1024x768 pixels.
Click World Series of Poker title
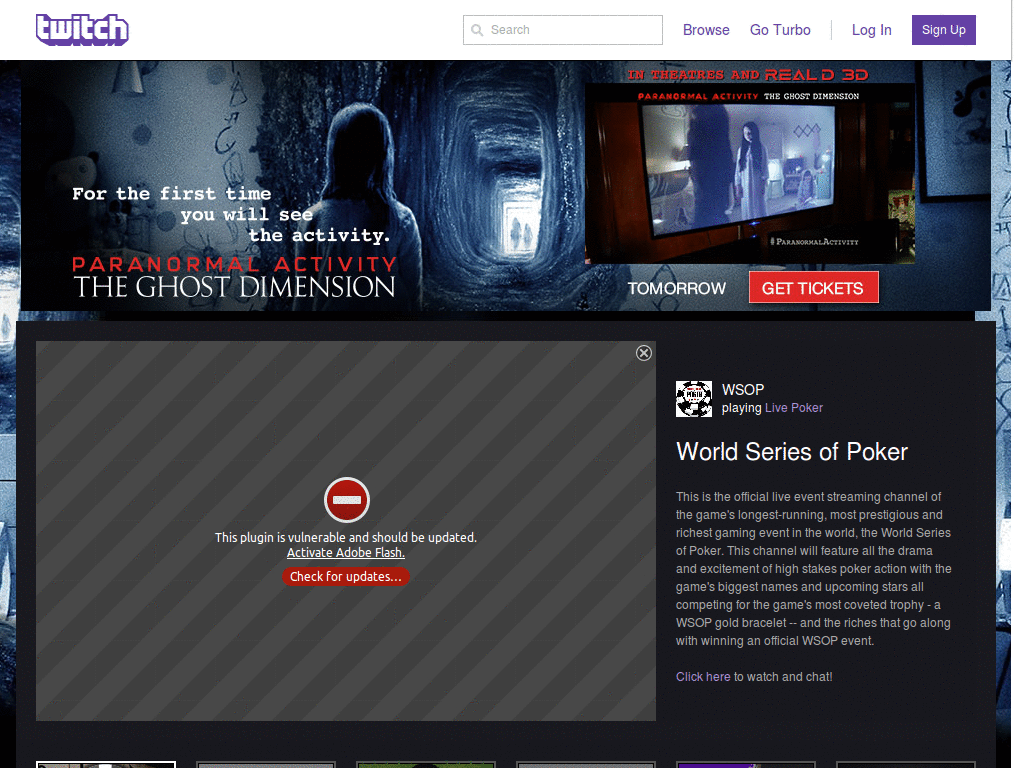pyautogui.click(x=792, y=452)
